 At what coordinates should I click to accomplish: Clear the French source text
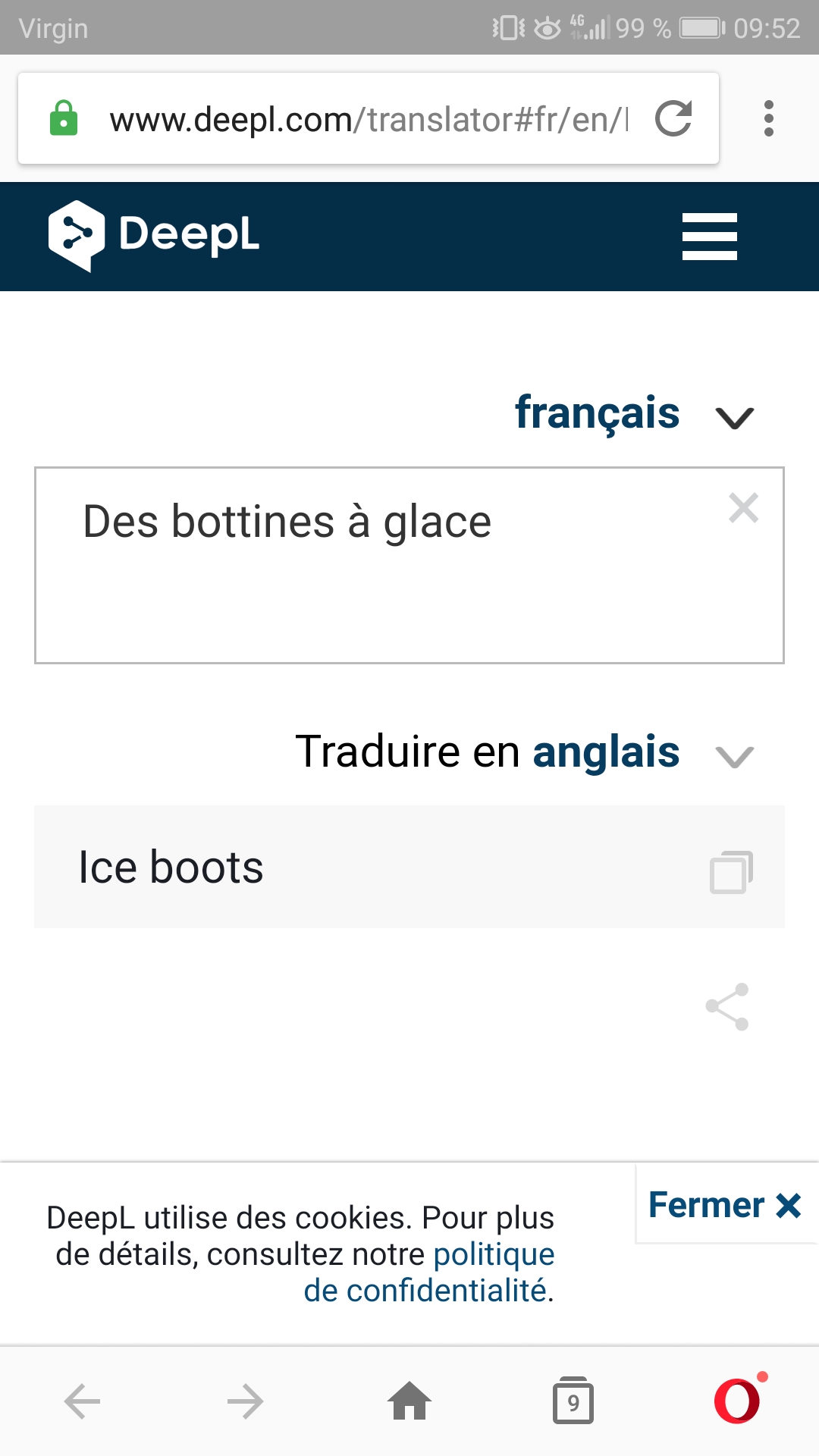coord(743,508)
